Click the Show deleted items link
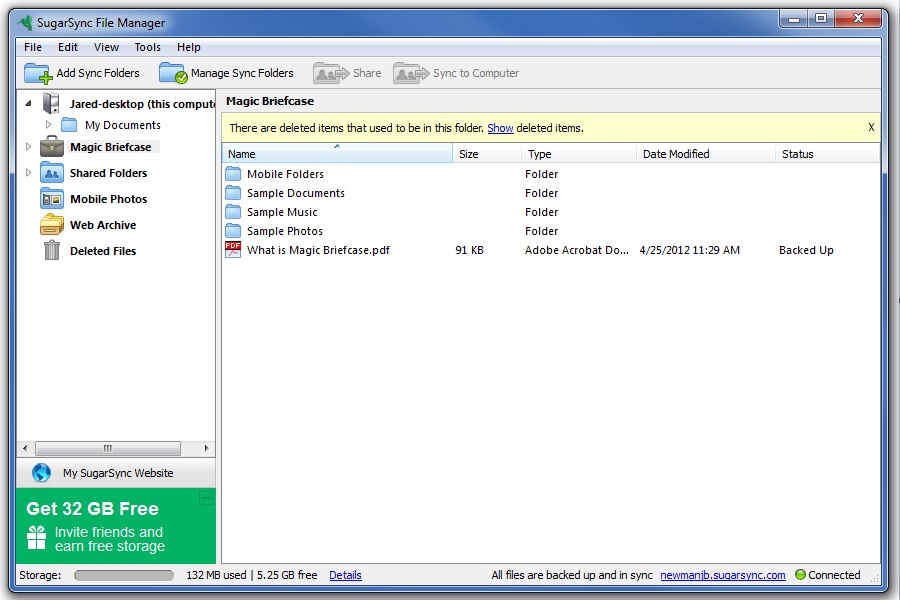 click(x=500, y=128)
